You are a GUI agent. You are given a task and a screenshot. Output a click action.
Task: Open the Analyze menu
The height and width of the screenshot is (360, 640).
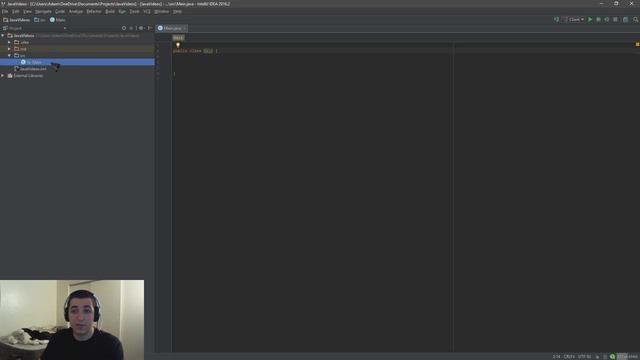[x=76, y=11]
